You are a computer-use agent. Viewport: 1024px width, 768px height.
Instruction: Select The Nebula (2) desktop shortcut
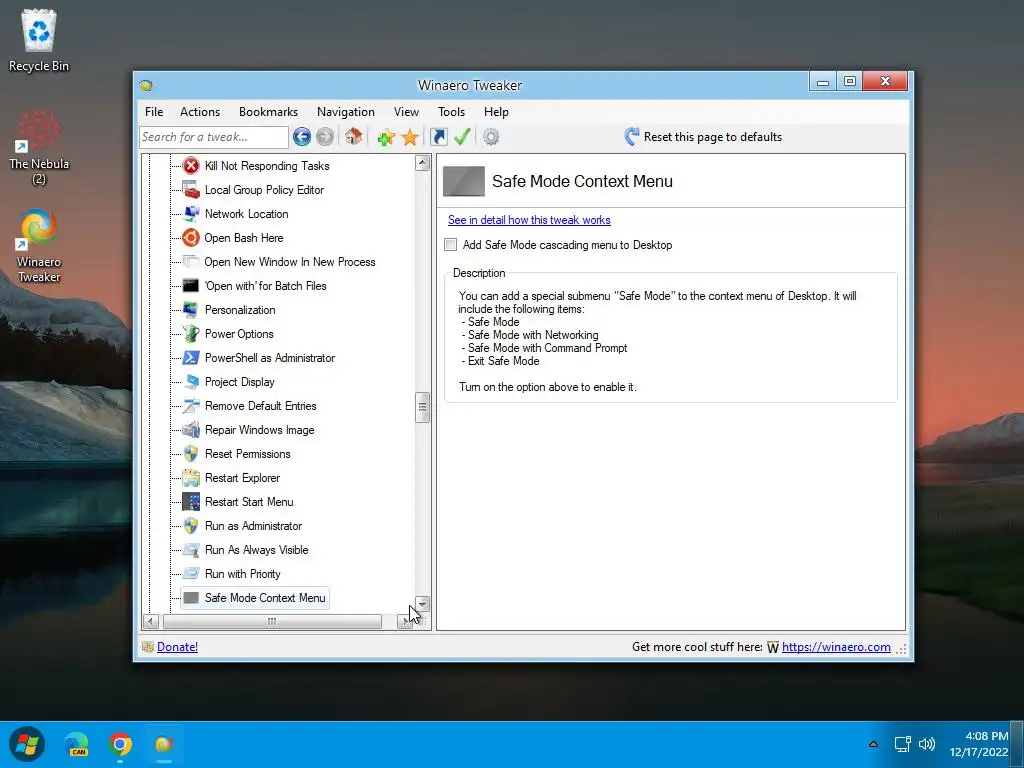point(39,148)
